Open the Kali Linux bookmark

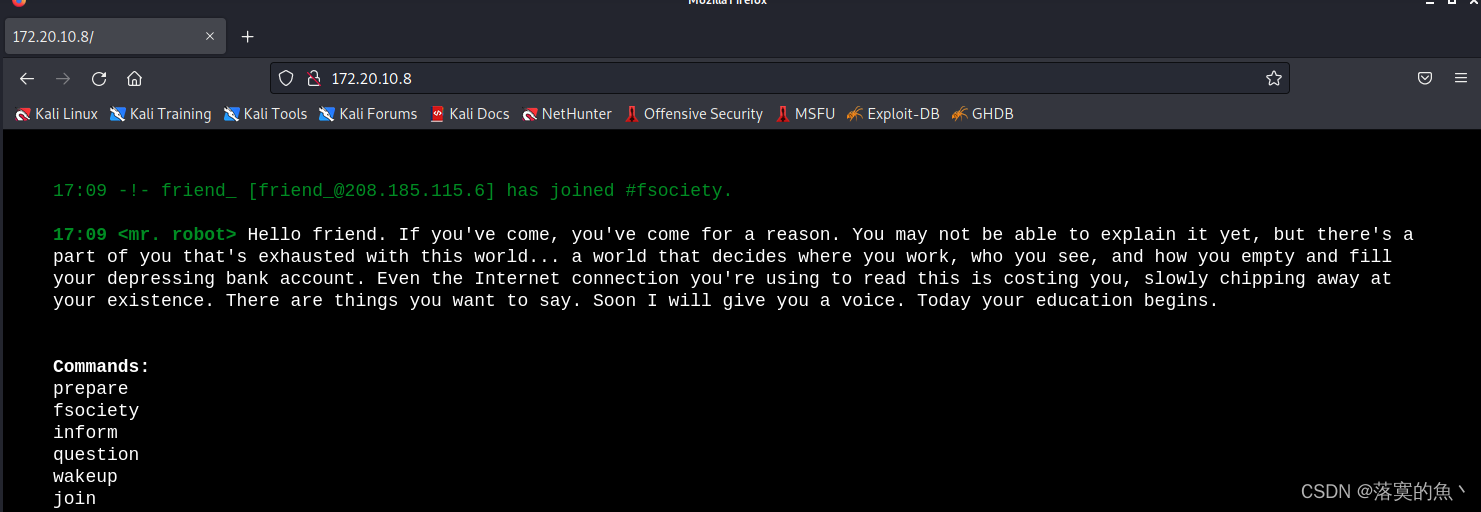[x=57, y=114]
